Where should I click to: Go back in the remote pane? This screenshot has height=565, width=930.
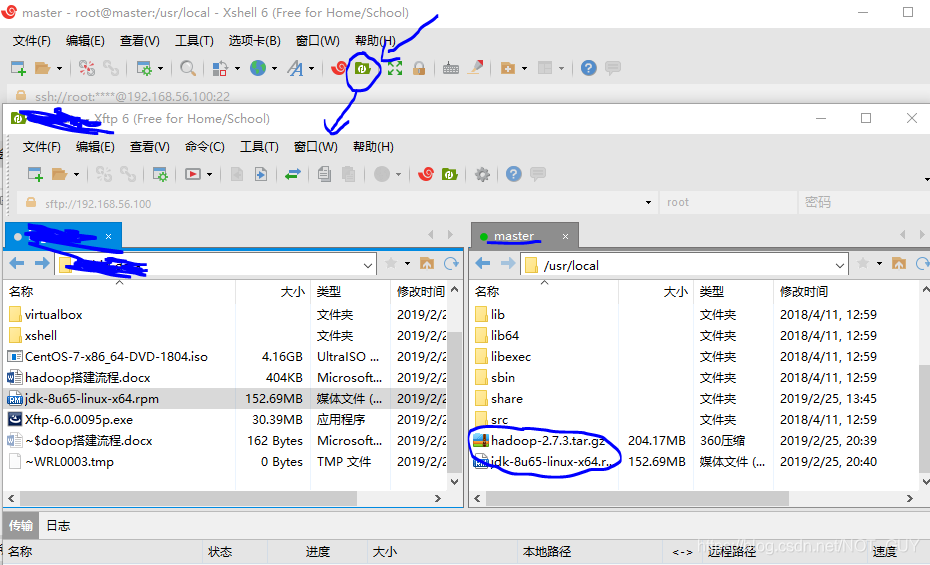tap(483, 263)
